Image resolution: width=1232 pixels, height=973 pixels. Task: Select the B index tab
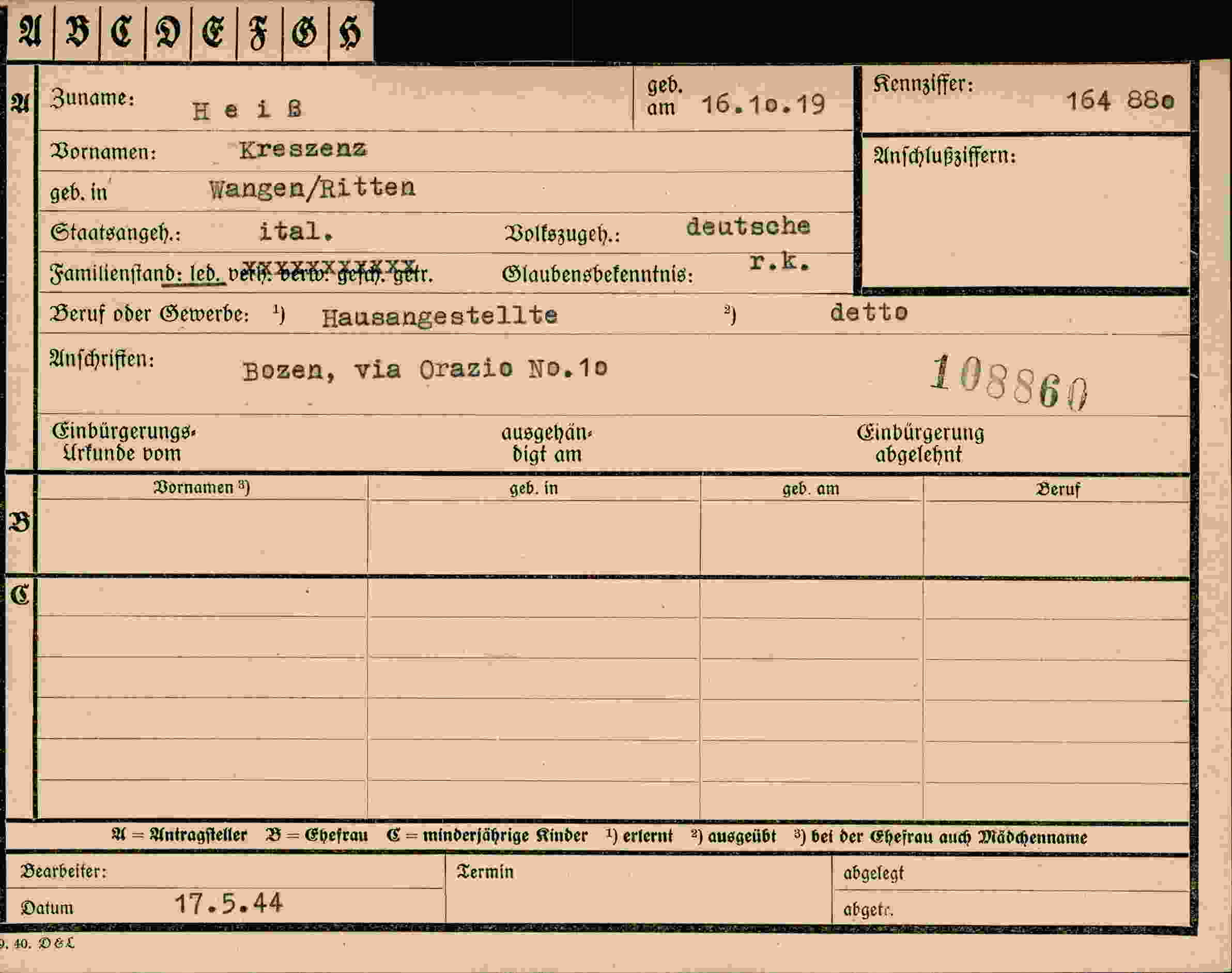click(77, 32)
